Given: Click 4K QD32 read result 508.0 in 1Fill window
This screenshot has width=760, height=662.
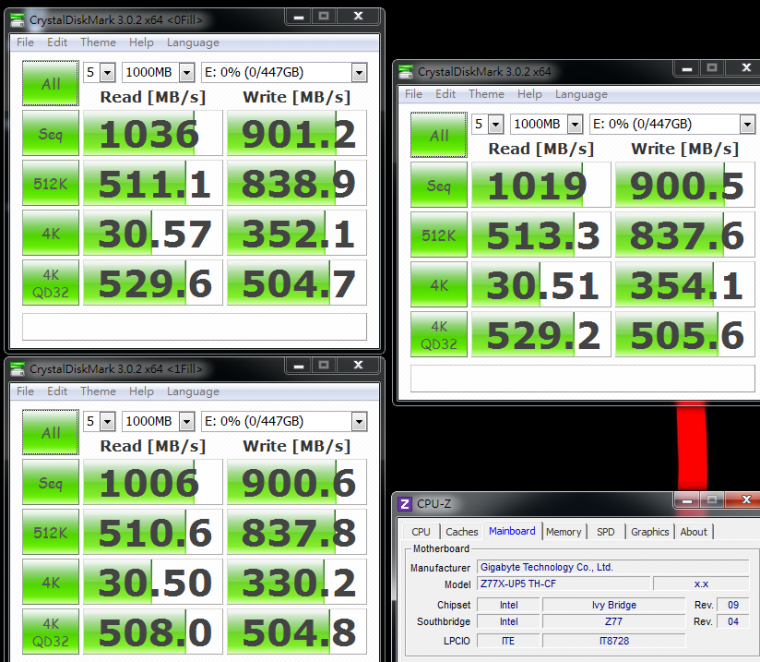Looking at the screenshot, I should [153, 631].
